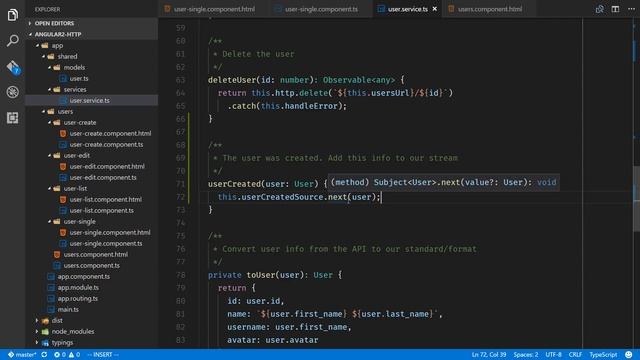
Task: Expand the dist folder
Action: coord(57,320)
